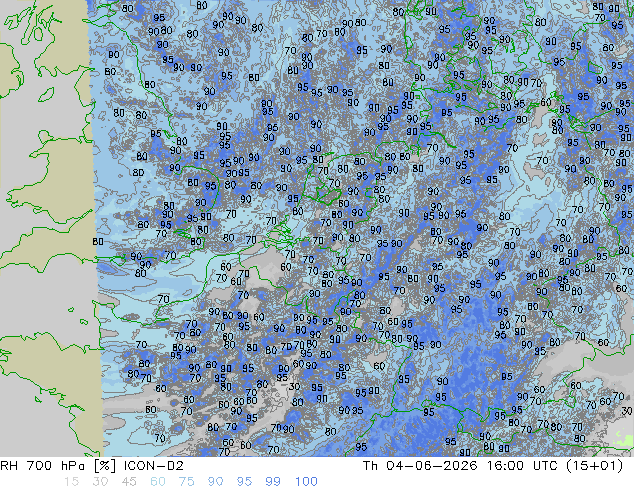The image size is (634, 490).
Task: Select legend value 60 in the color scale
Action: (x=158, y=482)
